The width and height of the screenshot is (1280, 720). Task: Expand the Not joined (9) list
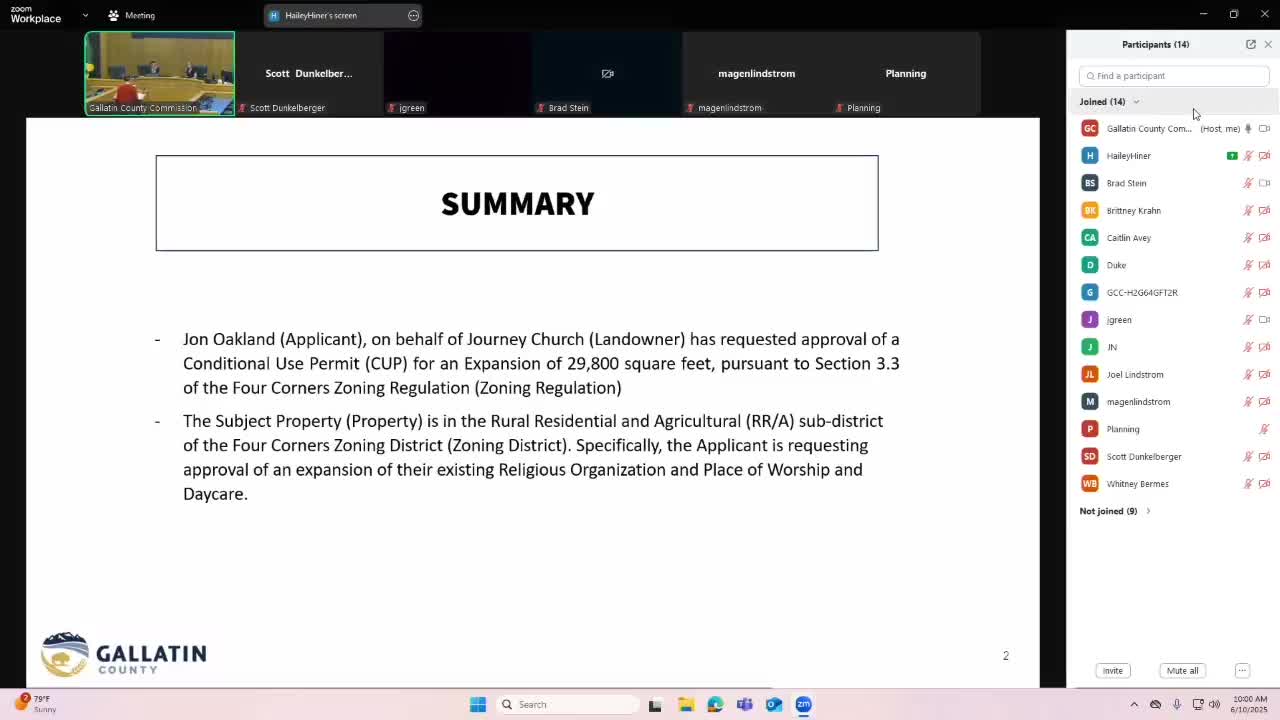(1148, 511)
